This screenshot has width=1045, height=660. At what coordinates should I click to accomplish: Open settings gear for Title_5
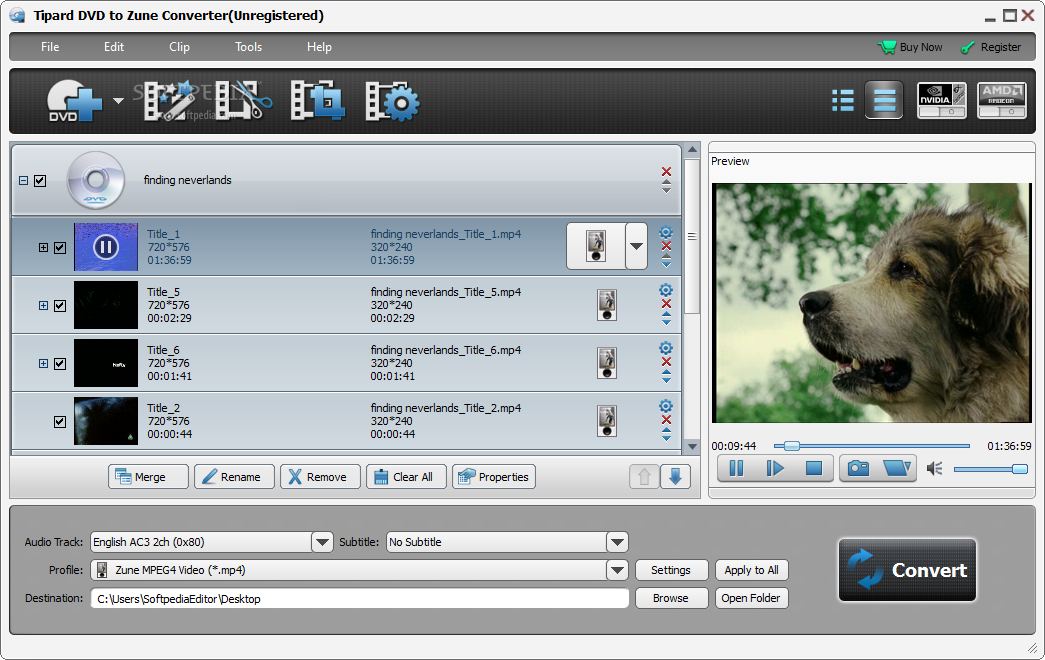tap(666, 290)
